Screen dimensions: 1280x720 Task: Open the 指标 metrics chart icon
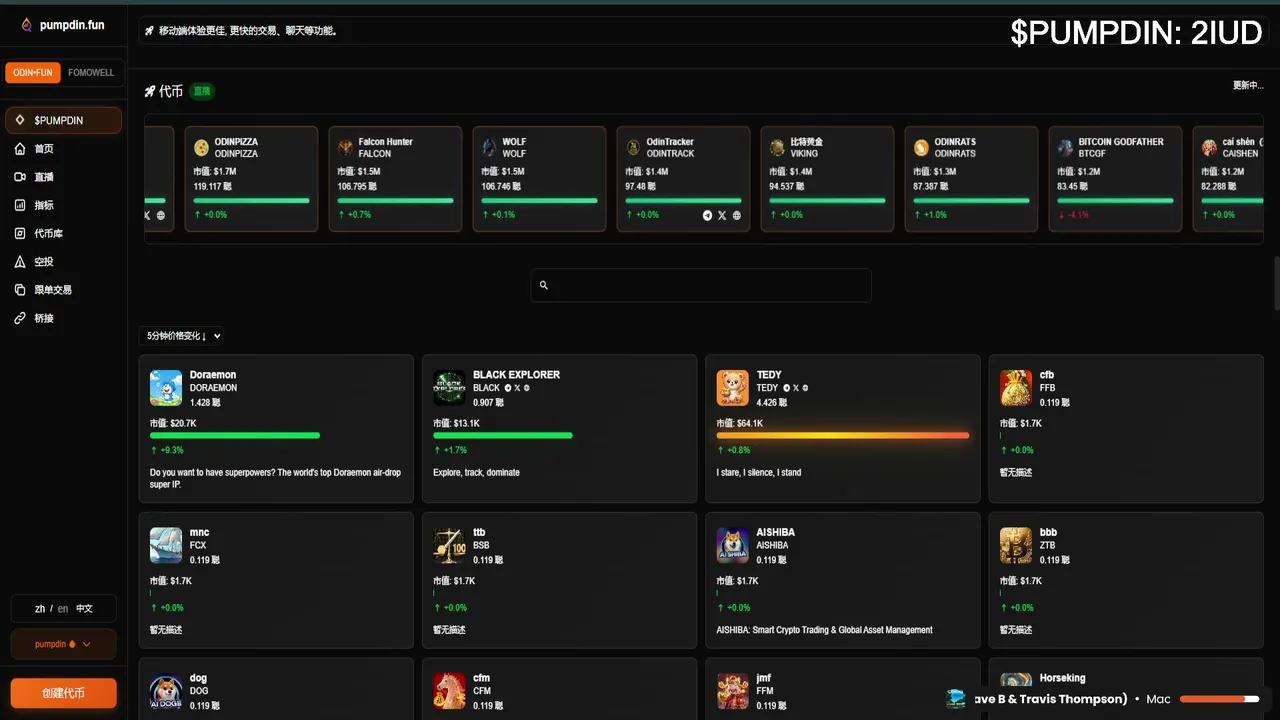(20, 205)
